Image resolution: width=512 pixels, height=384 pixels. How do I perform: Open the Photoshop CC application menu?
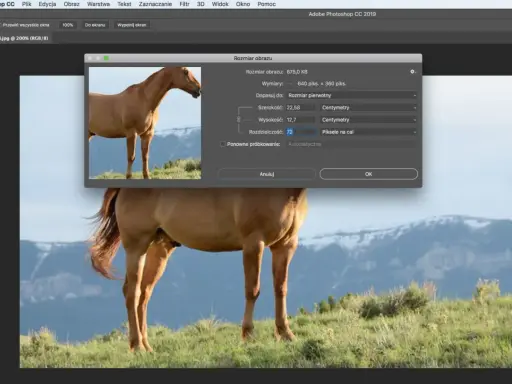coord(7,4)
